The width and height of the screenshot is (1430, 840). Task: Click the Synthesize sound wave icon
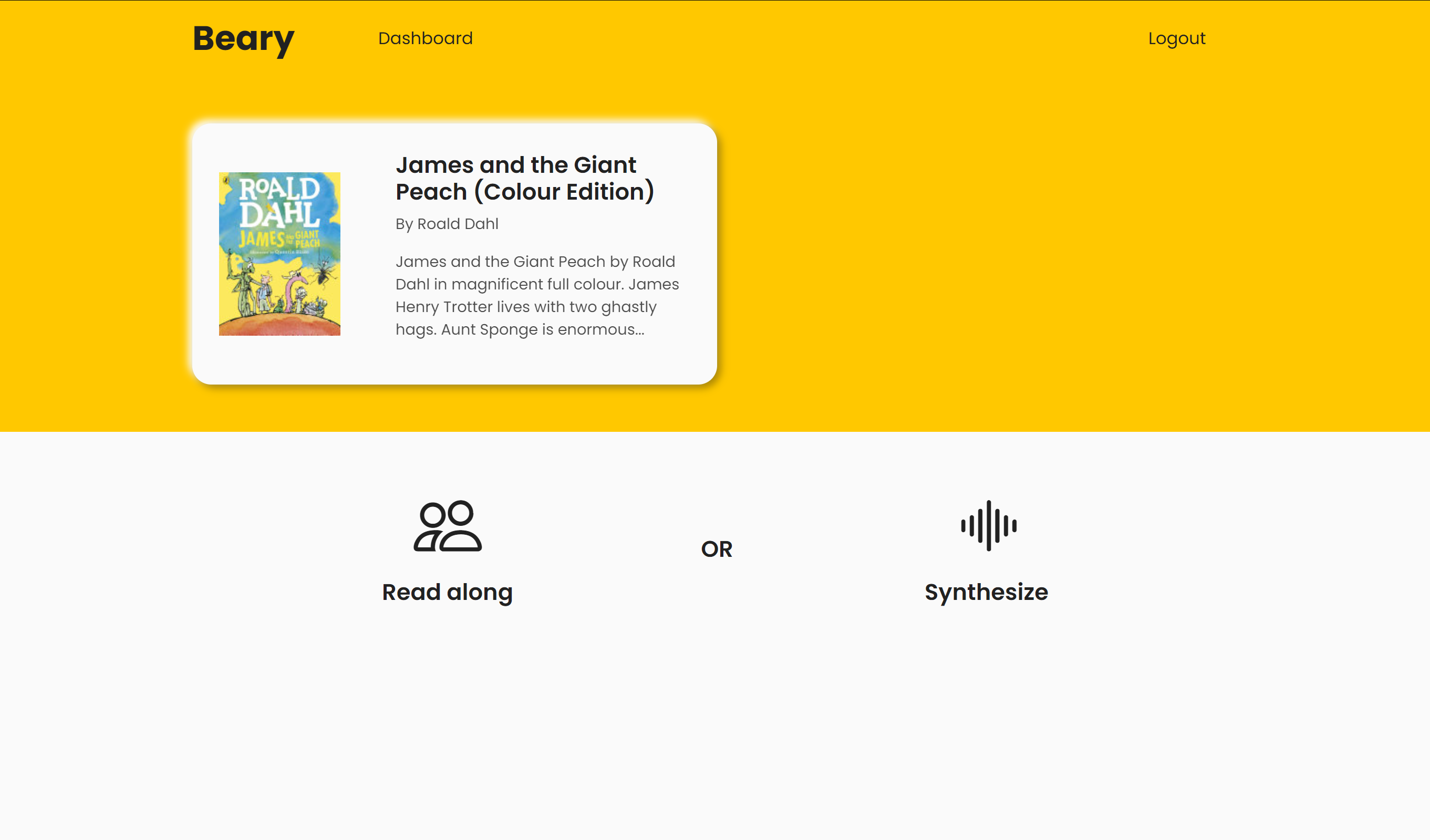(x=989, y=525)
